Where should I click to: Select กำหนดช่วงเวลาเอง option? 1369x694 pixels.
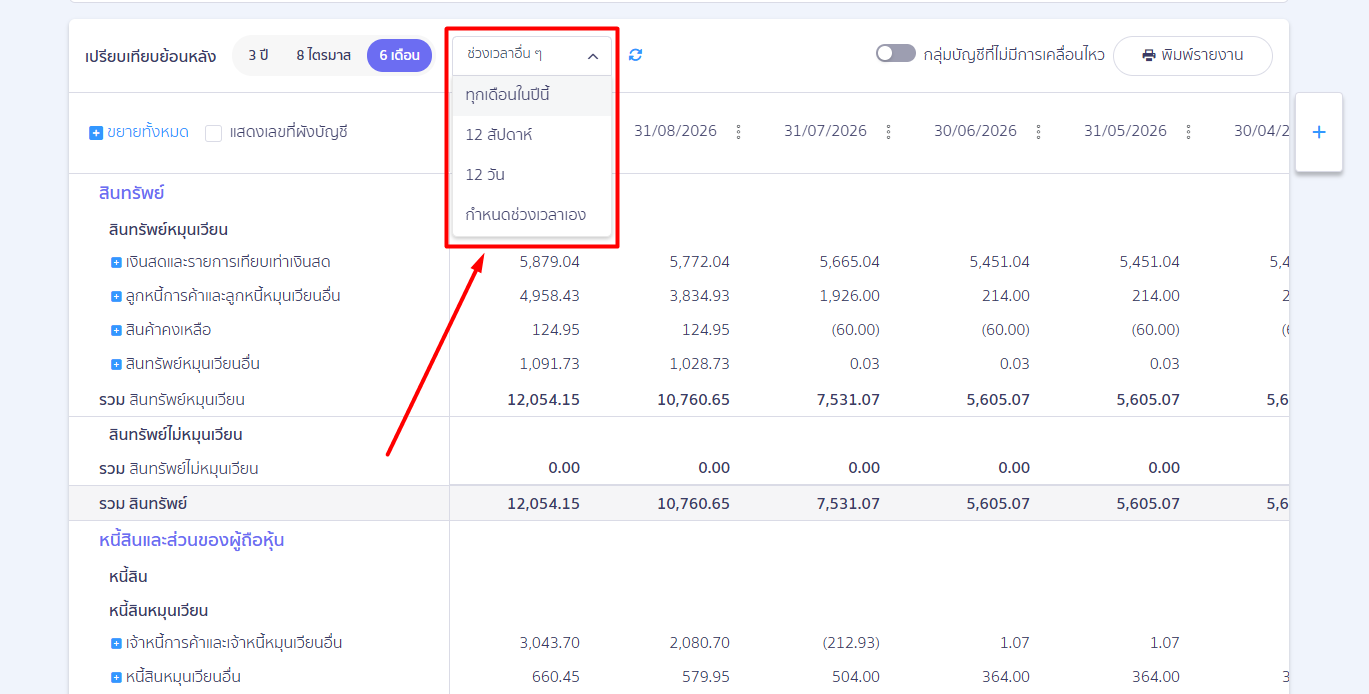point(532,215)
